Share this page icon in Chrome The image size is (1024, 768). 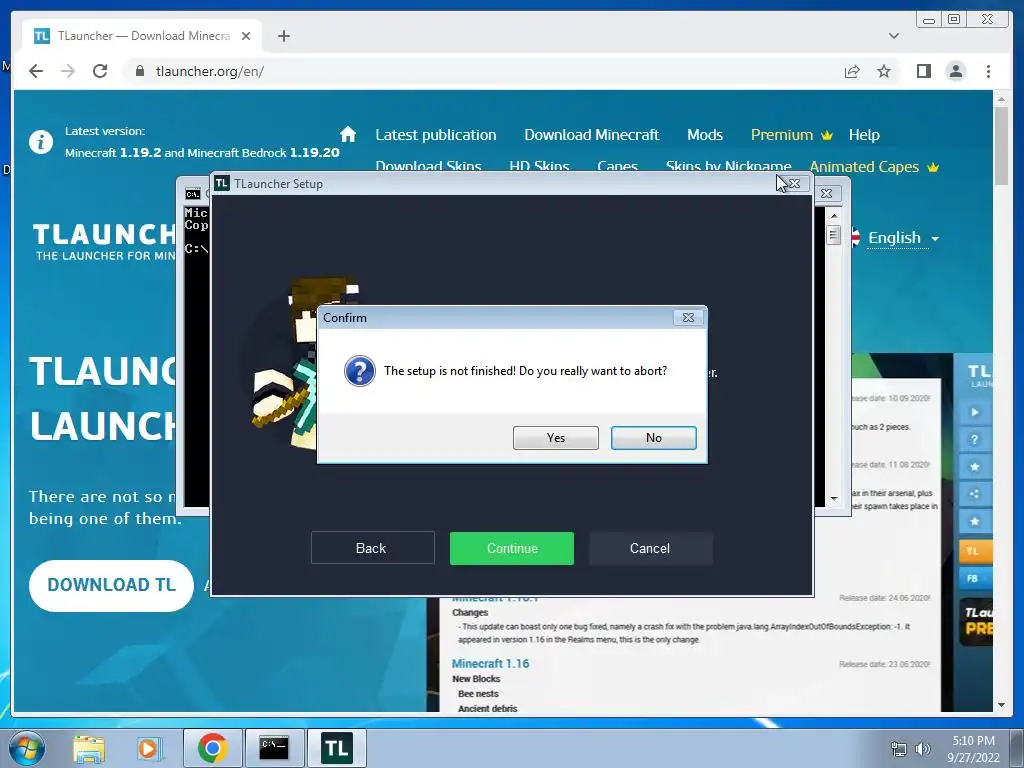coord(852,71)
